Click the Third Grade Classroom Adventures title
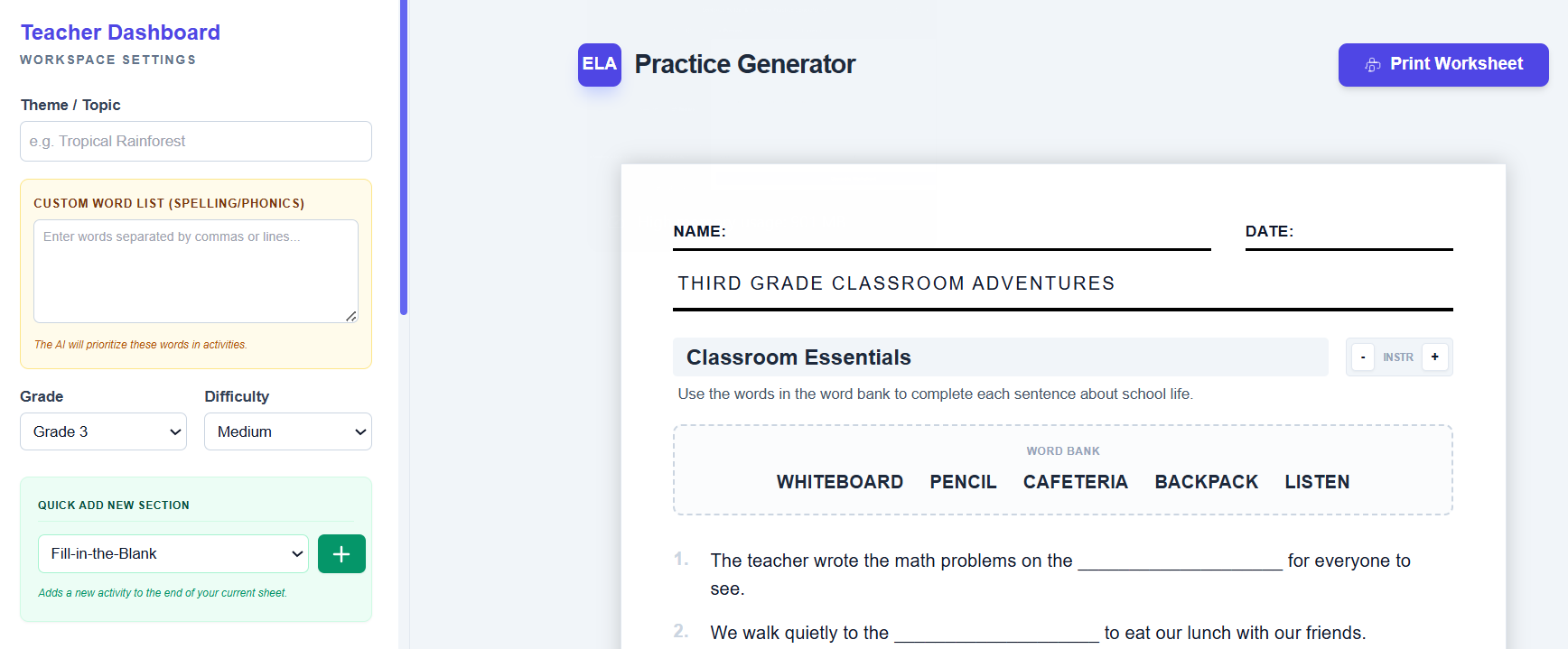The width and height of the screenshot is (1568, 649). coord(896,283)
